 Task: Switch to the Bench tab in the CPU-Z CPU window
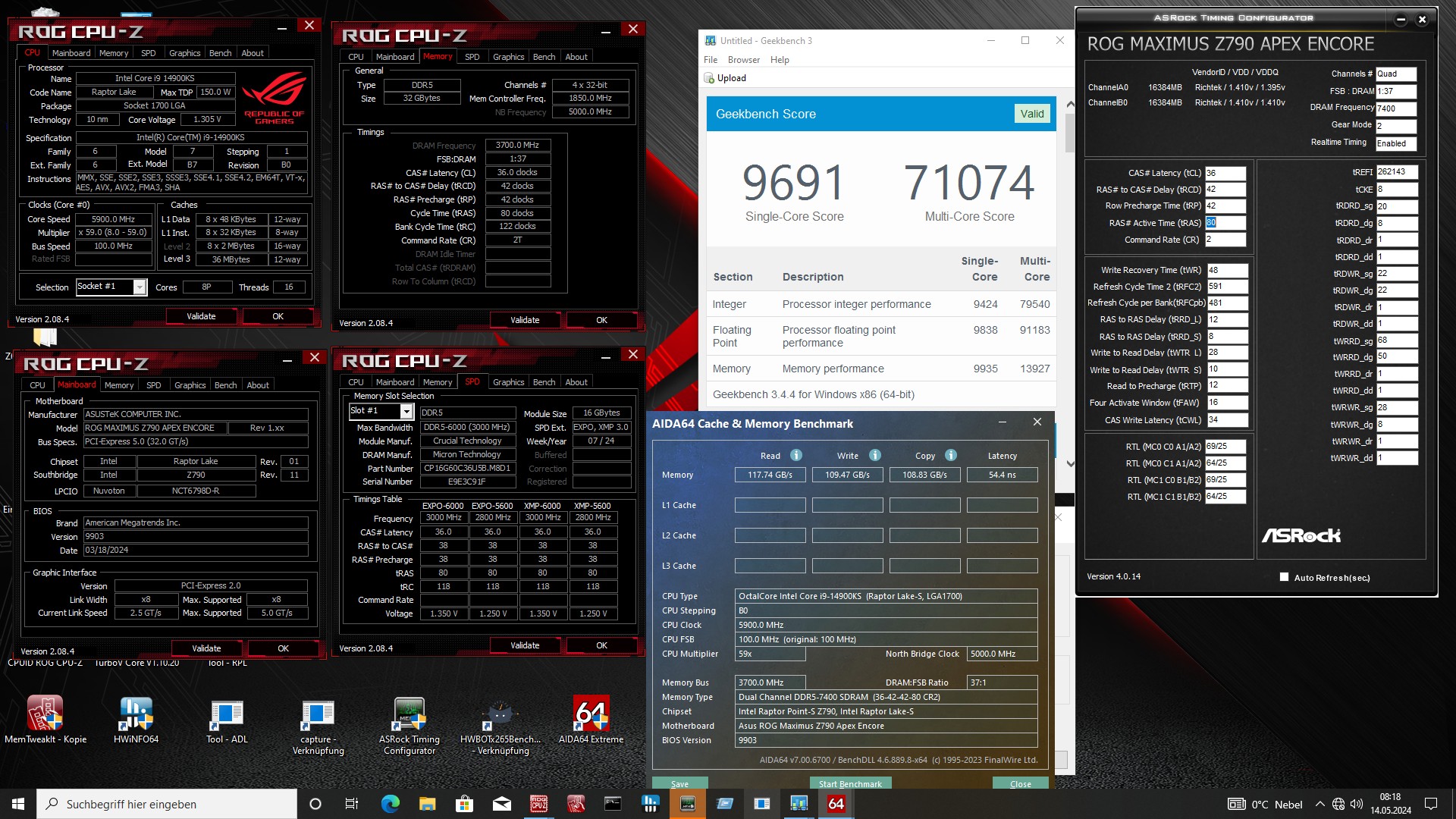point(220,53)
